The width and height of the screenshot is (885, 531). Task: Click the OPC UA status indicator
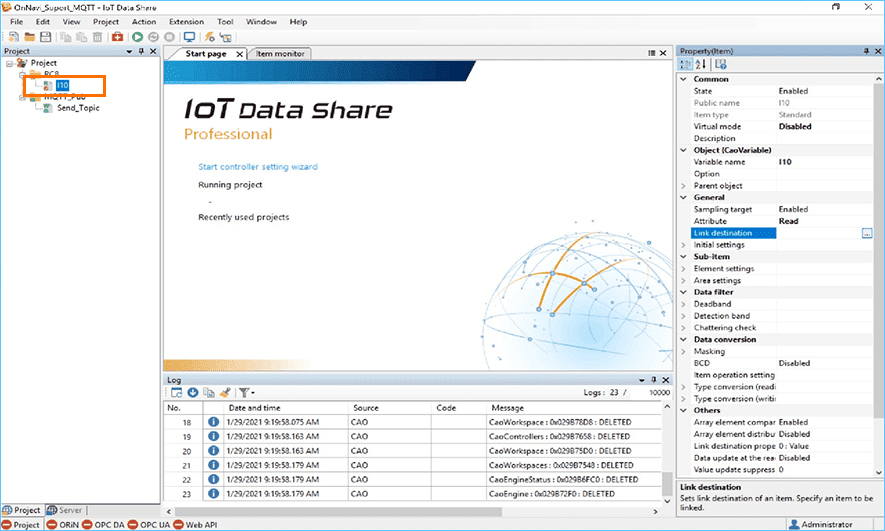148,525
